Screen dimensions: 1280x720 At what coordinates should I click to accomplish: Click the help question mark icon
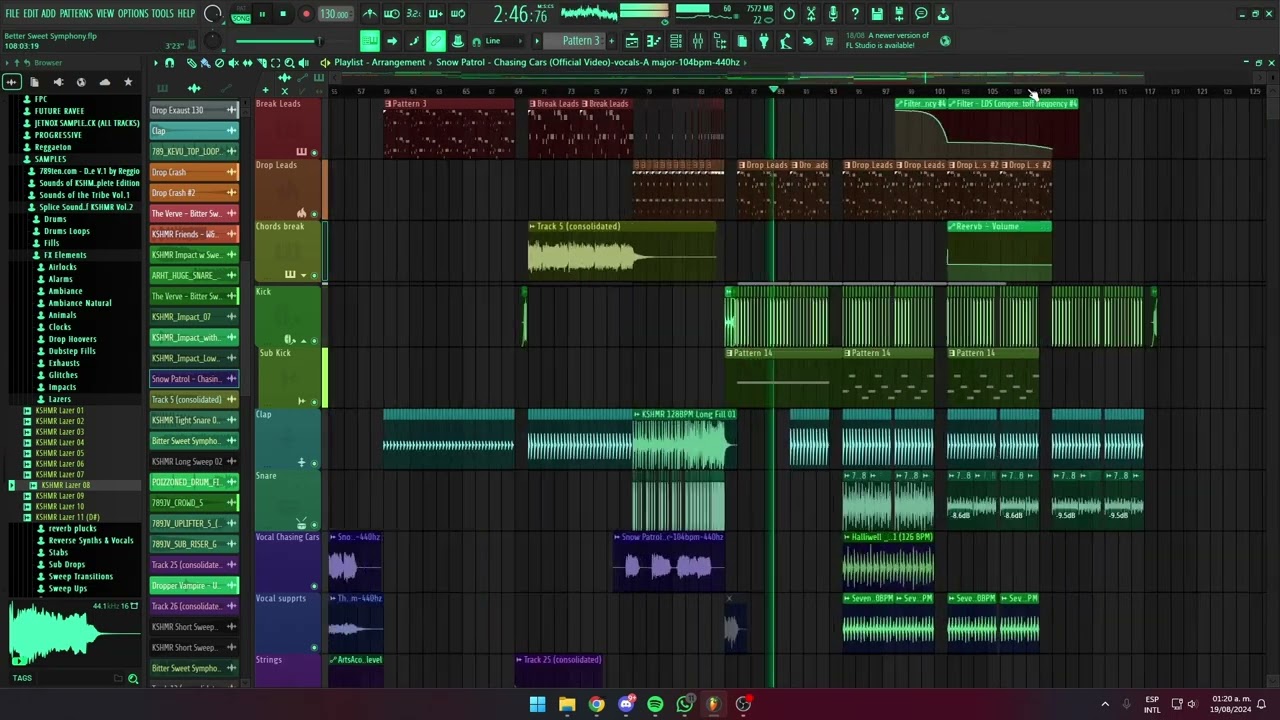point(855,14)
